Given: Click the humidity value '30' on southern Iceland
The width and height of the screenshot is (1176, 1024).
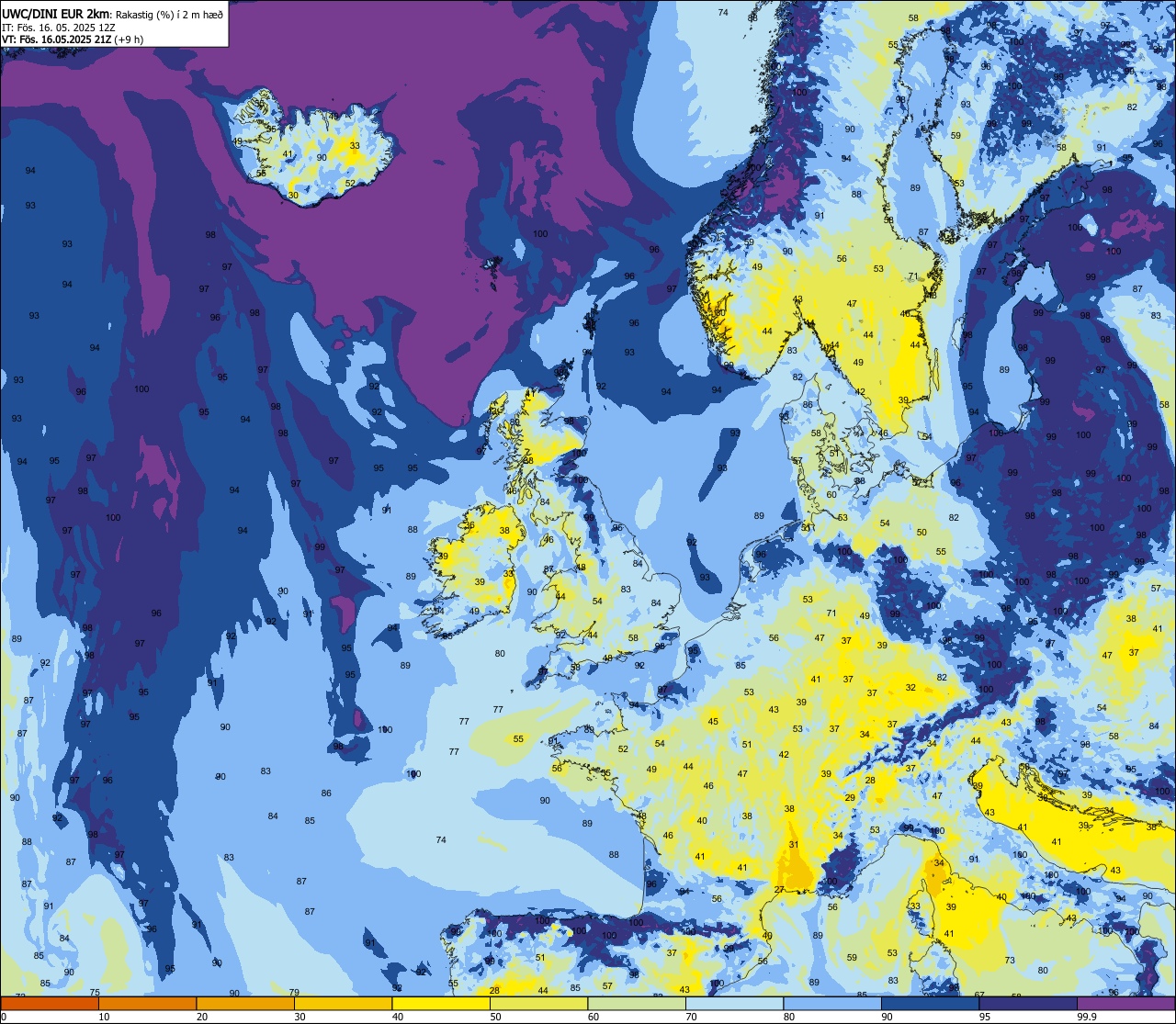Looking at the screenshot, I should tap(293, 195).
